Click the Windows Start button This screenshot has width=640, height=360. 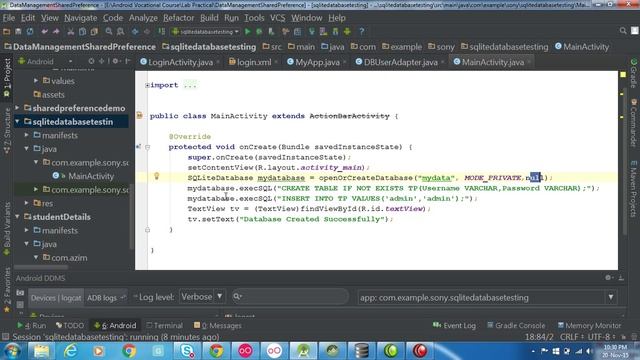tap(12, 351)
